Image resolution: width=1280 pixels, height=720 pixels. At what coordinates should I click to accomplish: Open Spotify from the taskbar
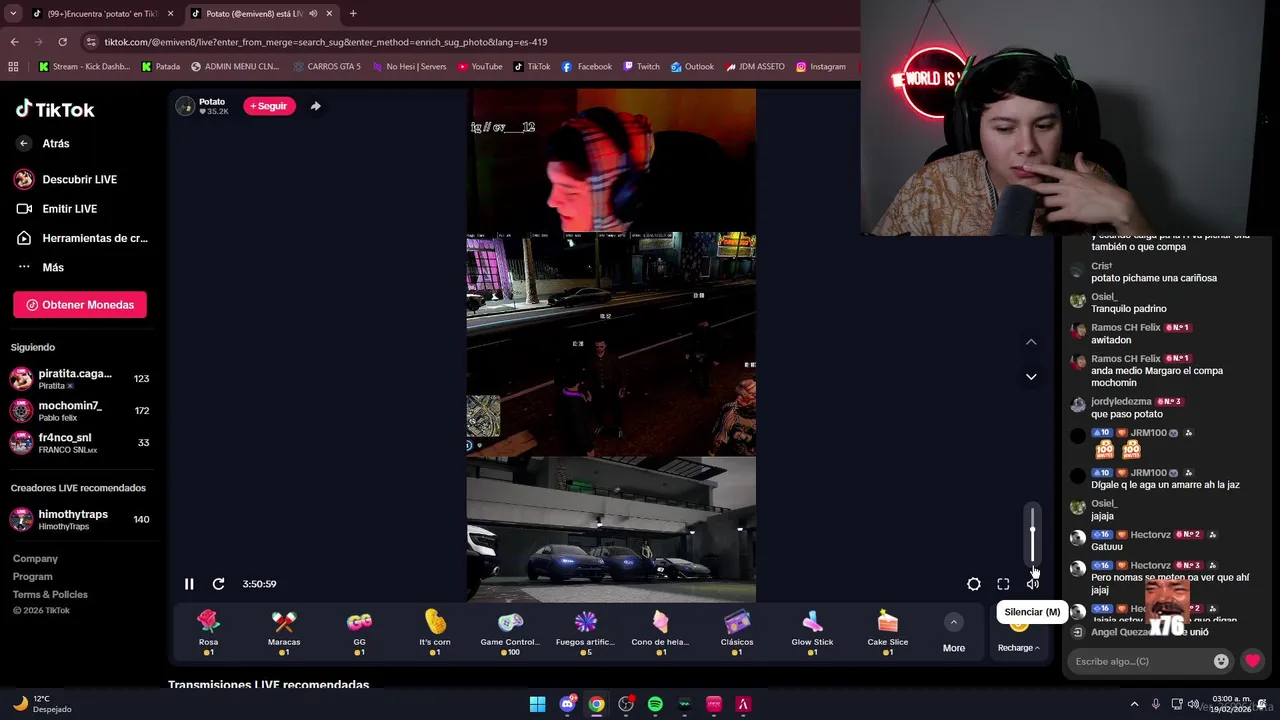[655, 704]
